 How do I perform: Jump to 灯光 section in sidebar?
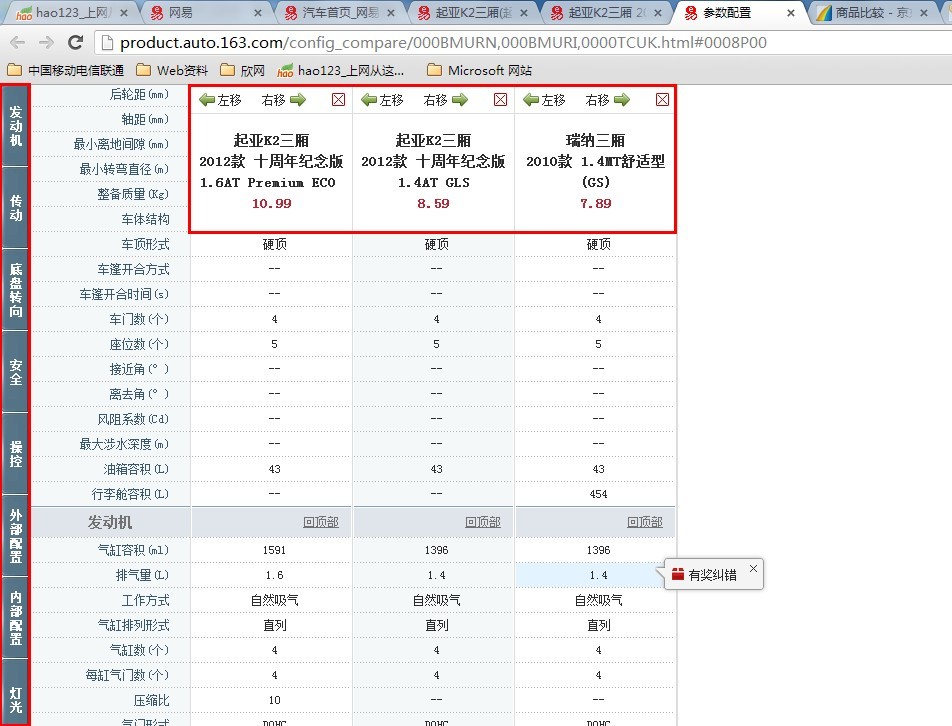coord(15,692)
